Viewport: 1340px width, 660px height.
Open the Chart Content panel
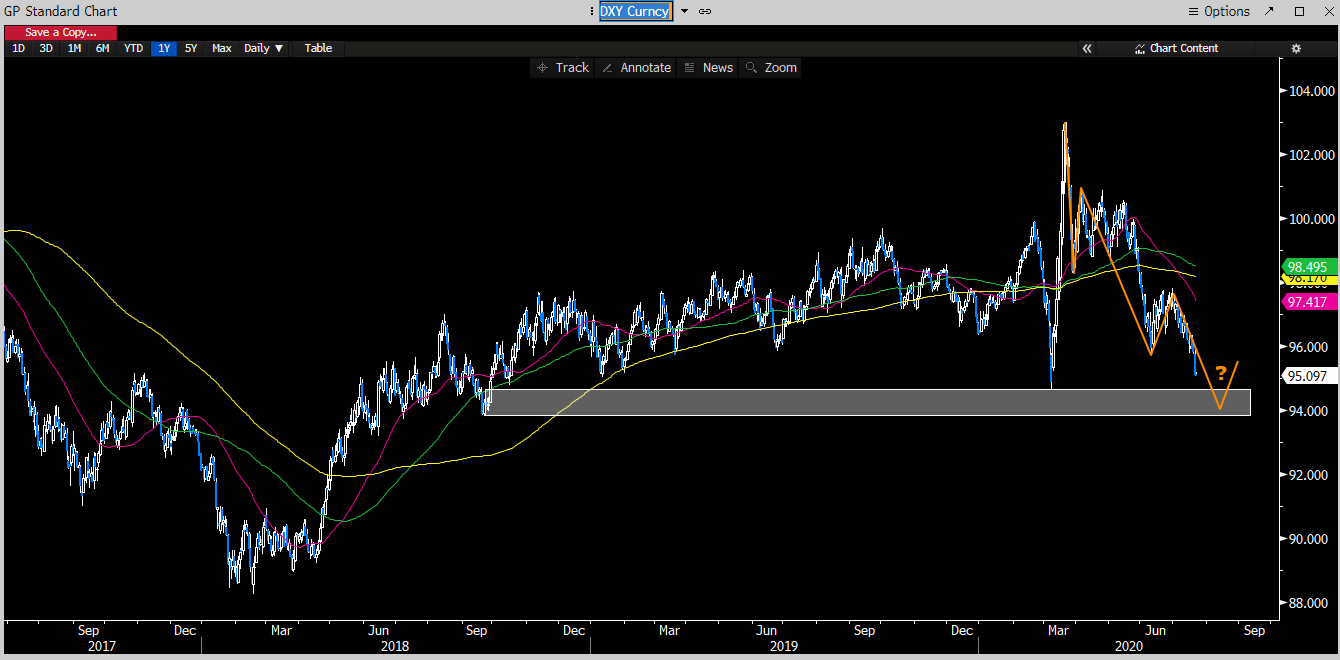[1177, 48]
